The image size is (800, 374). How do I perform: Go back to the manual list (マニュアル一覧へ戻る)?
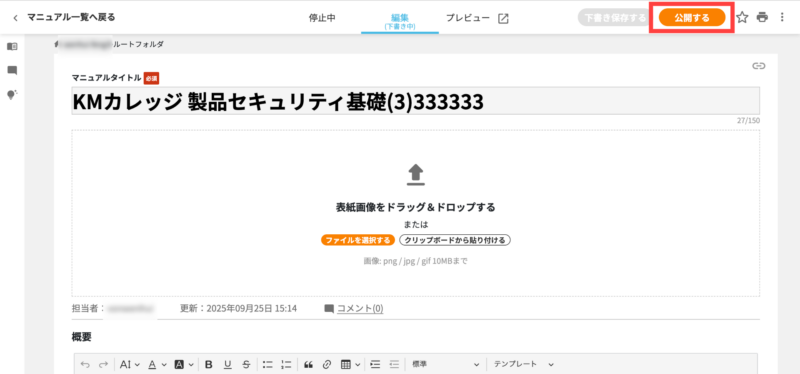pos(71,17)
